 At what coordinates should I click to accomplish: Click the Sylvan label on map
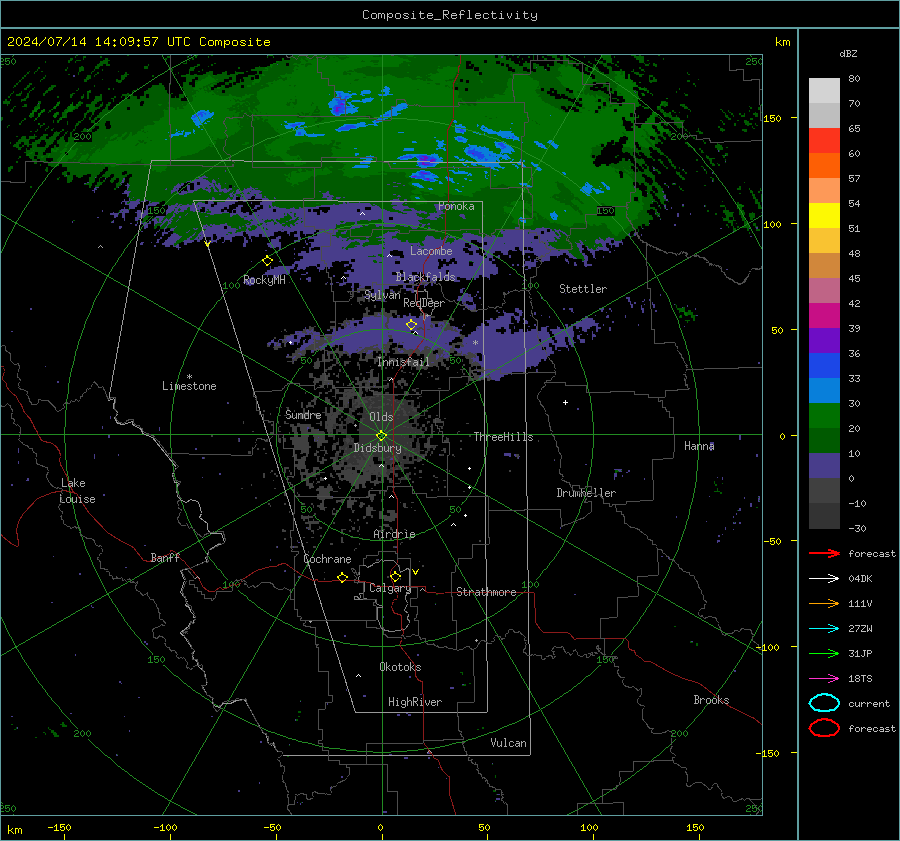382,295
